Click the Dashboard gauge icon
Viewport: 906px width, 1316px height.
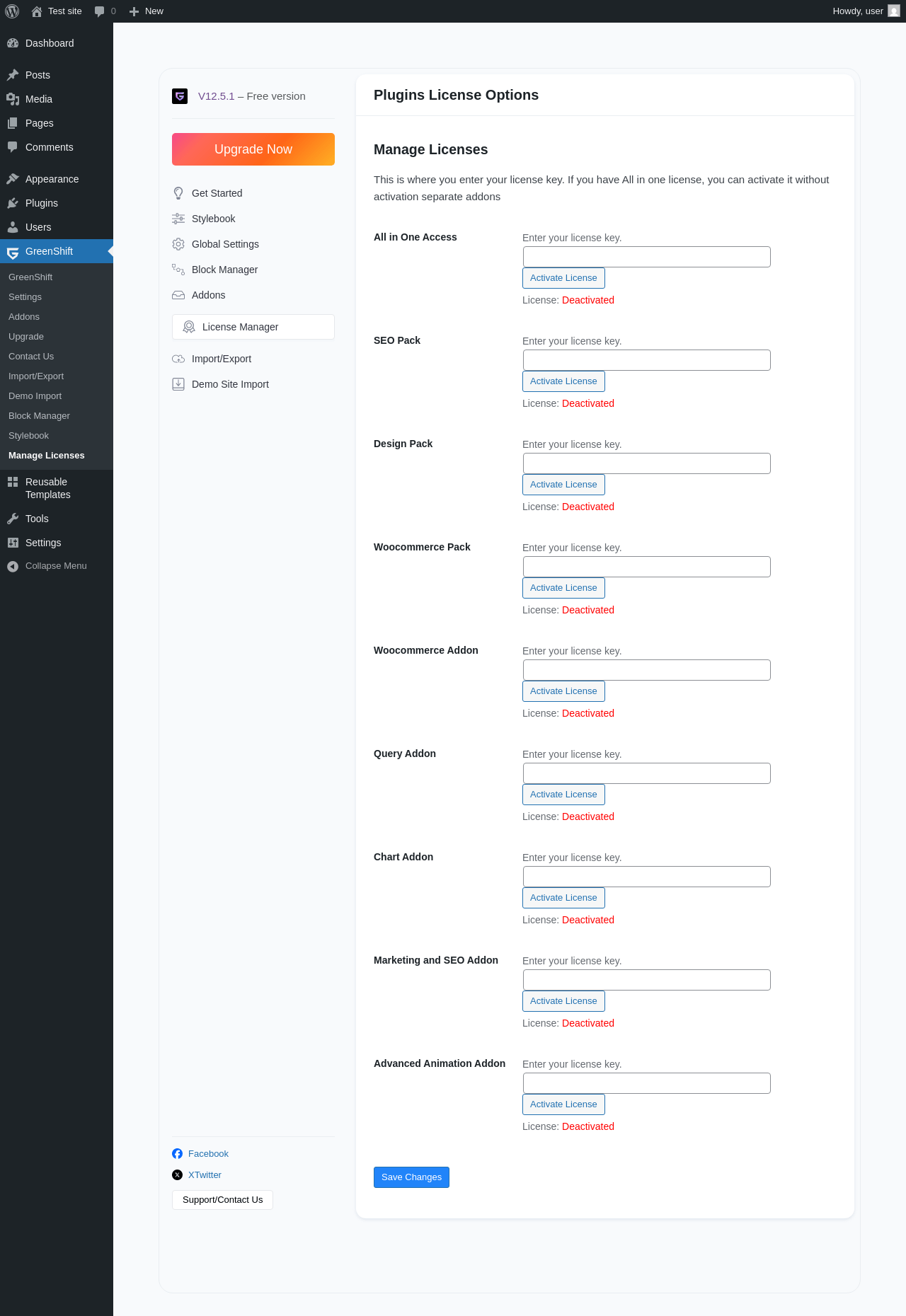pos(13,43)
